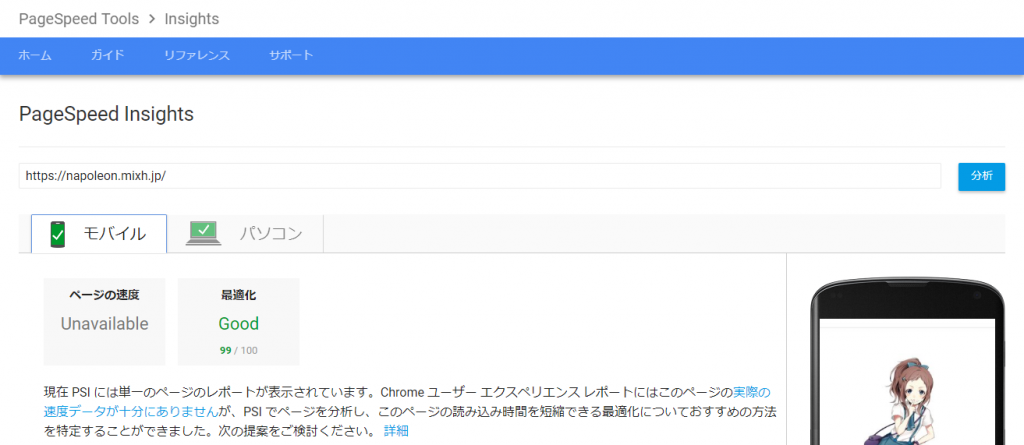Click the 99 / 100 score text

coord(238,350)
